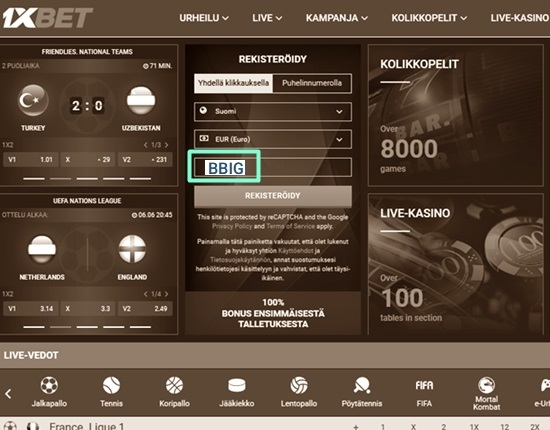550x430 pixels.
Task: Show the previous market in the Netherlands match
Action: pyautogui.click(x=146, y=294)
